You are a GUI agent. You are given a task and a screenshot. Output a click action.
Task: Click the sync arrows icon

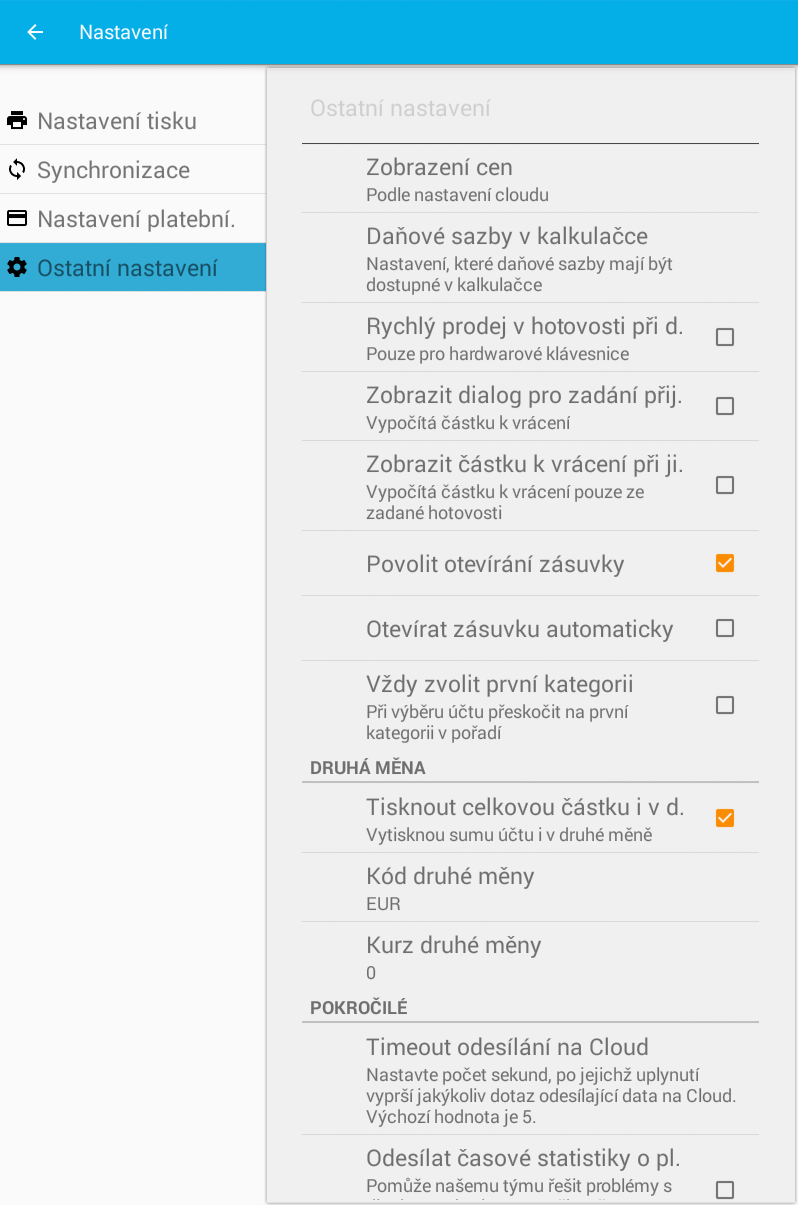(17, 170)
